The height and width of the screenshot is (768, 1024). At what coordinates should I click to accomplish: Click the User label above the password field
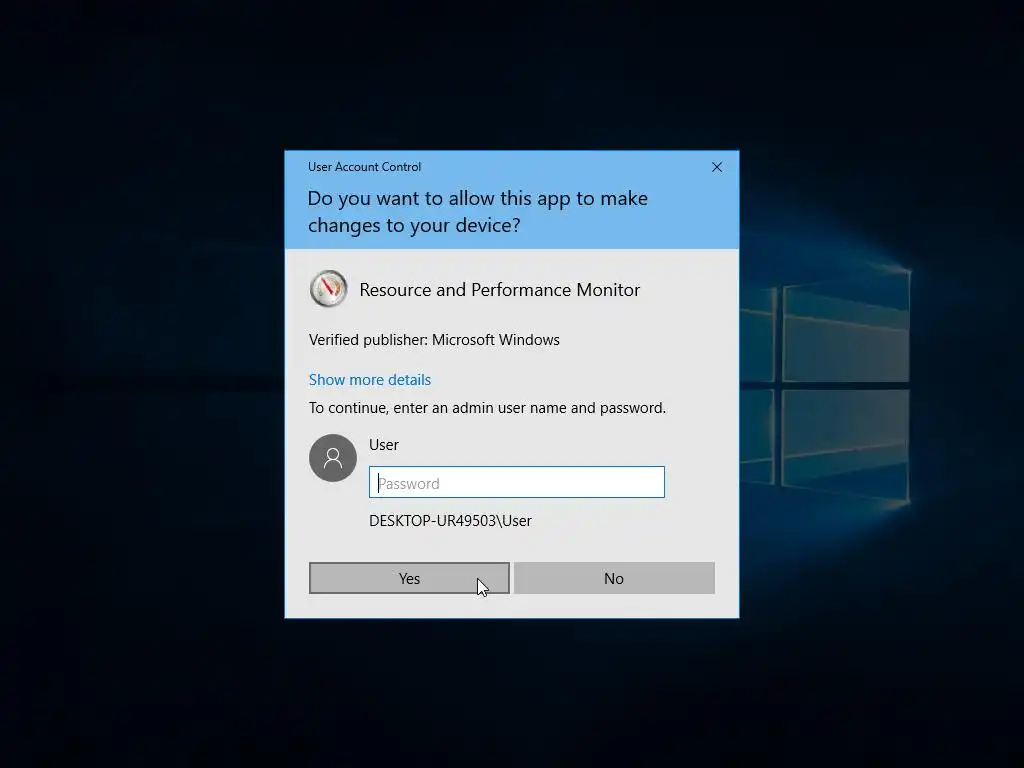coord(383,445)
